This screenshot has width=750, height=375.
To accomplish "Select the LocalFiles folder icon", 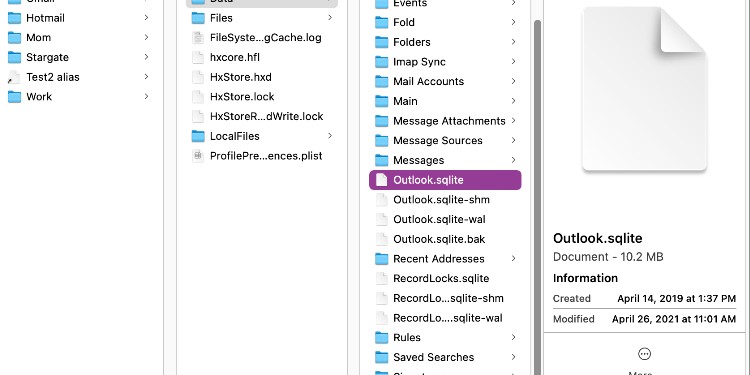I will tap(198, 136).
